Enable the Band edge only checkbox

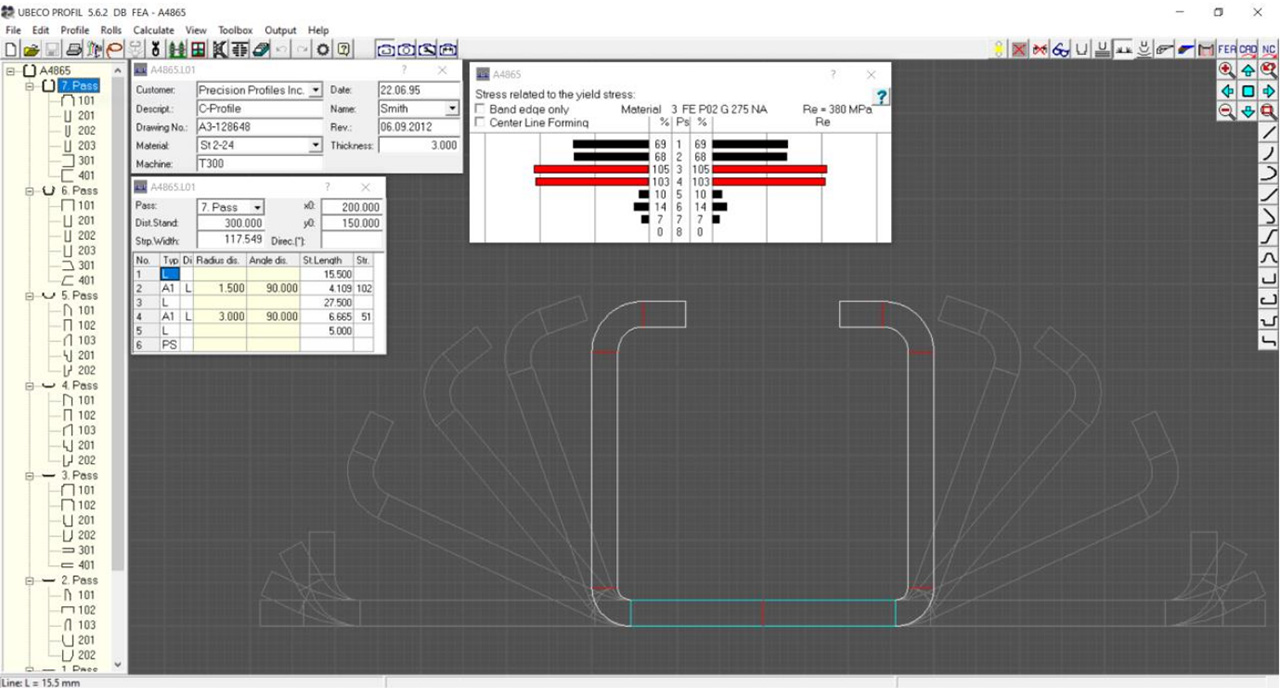point(481,109)
